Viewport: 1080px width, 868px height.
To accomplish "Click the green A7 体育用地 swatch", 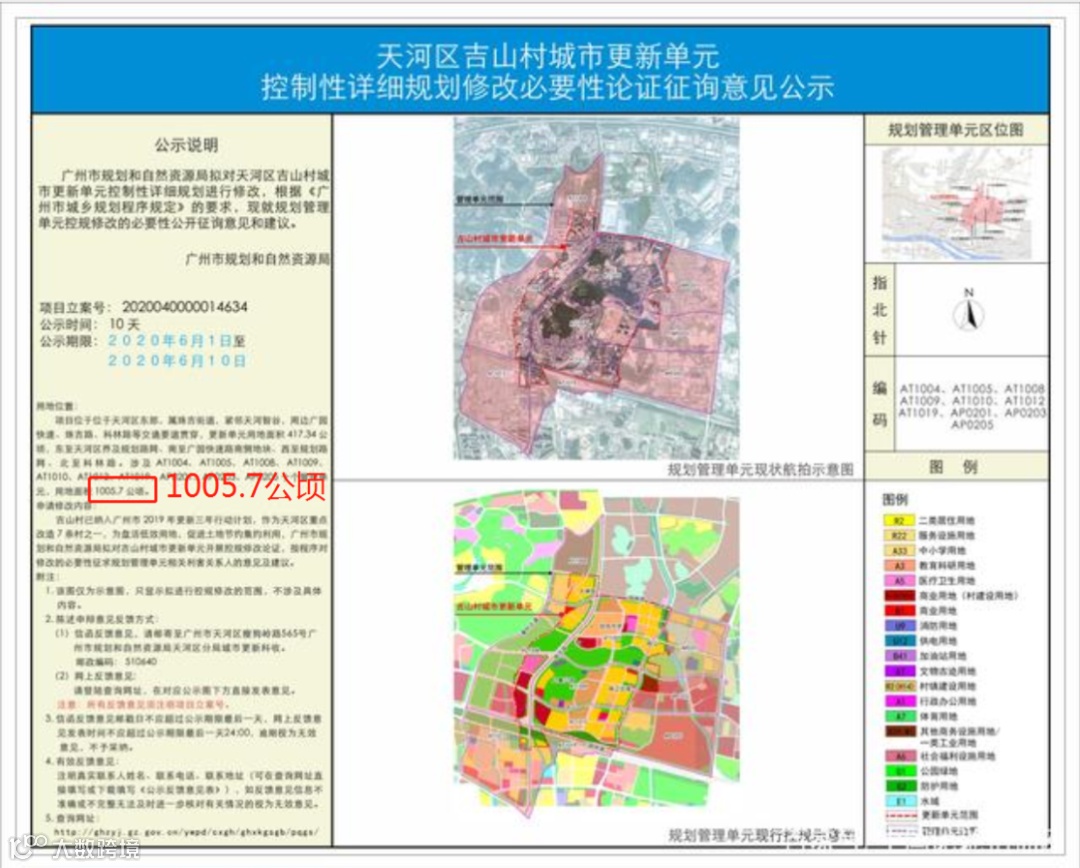I will click(899, 716).
